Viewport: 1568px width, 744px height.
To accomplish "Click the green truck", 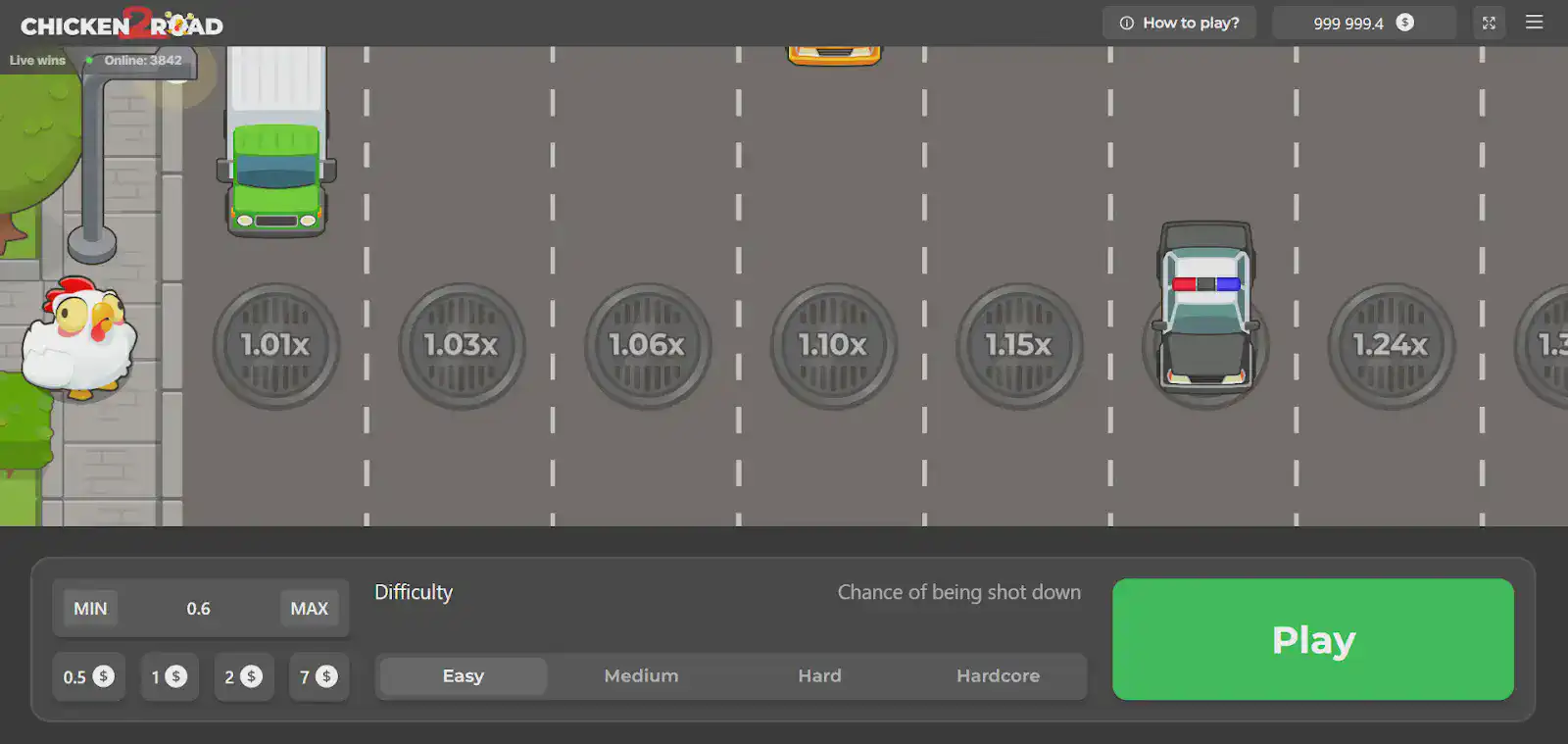I will point(276,142).
